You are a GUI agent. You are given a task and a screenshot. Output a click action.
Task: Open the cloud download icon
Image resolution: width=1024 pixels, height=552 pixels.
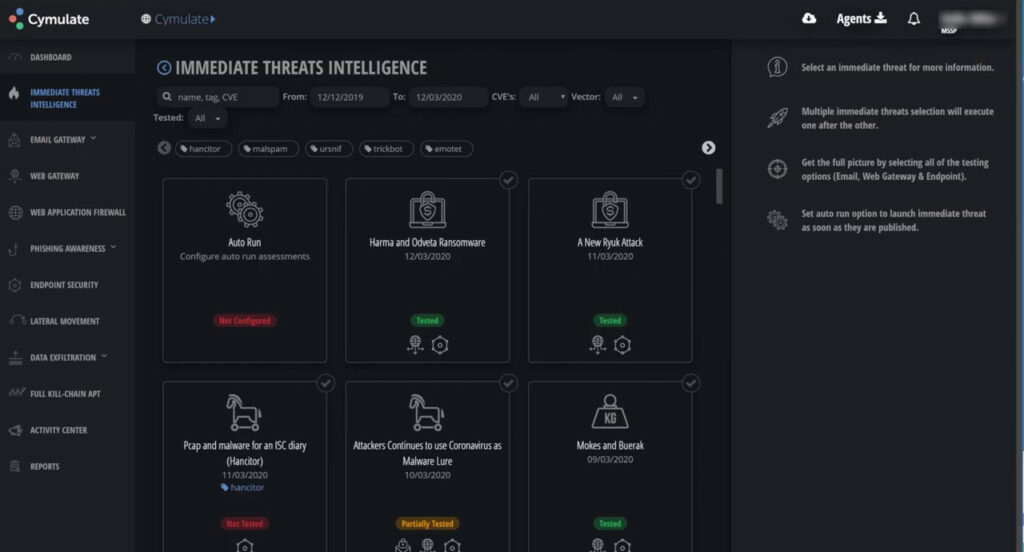(808, 18)
